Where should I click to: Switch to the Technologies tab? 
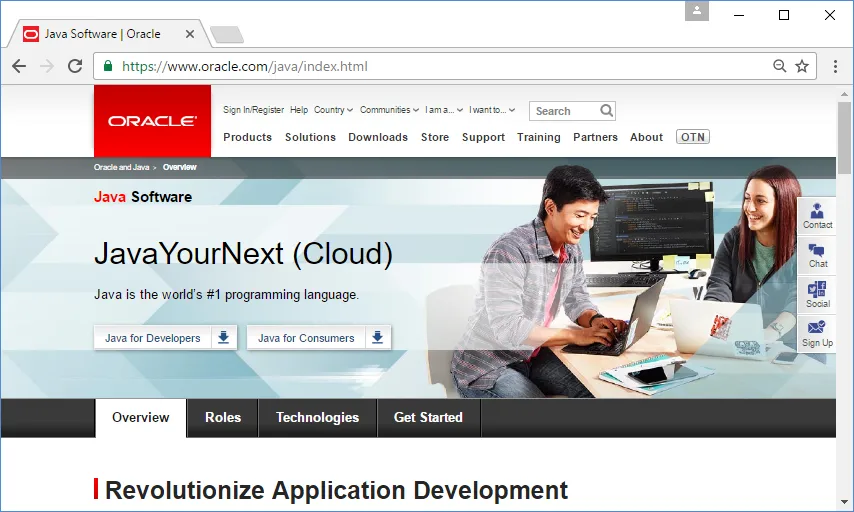click(317, 418)
